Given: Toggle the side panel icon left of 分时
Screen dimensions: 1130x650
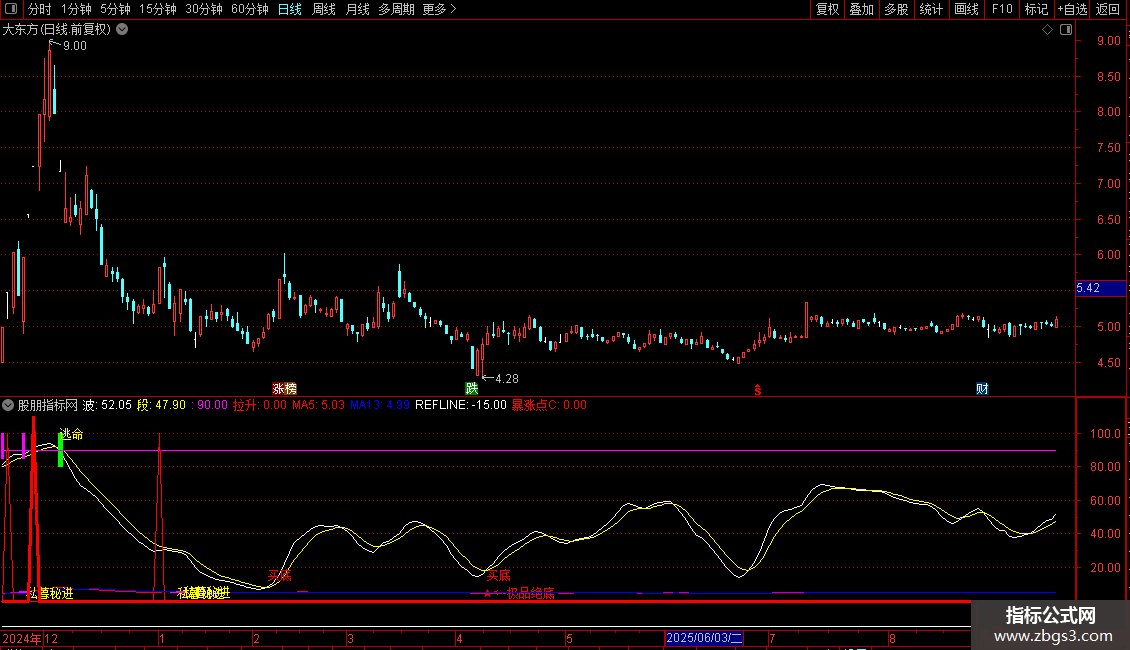Looking at the screenshot, I should pyautogui.click(x=11, y=9).
